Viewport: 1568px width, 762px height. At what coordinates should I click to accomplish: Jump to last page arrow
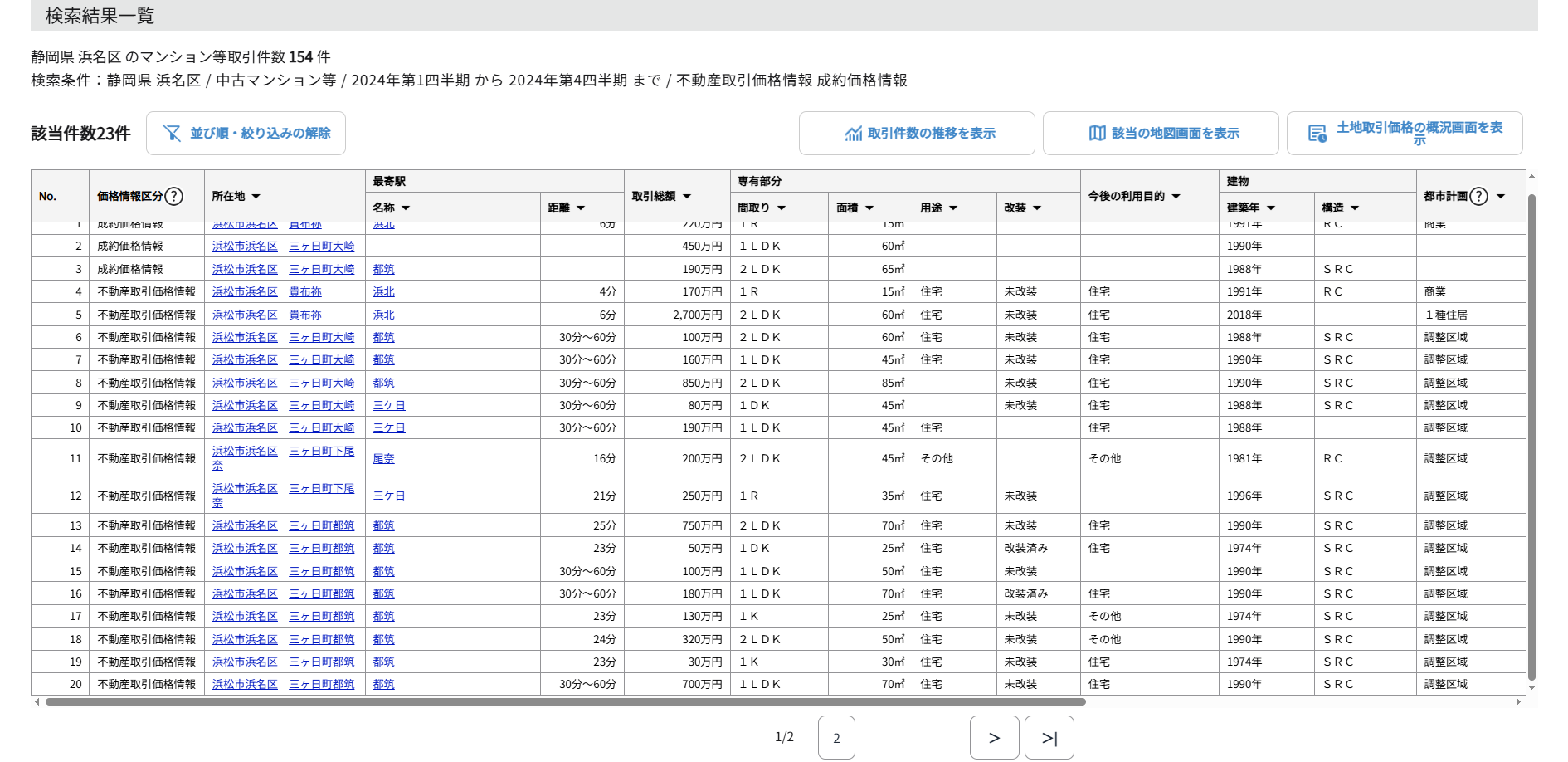1049,737
